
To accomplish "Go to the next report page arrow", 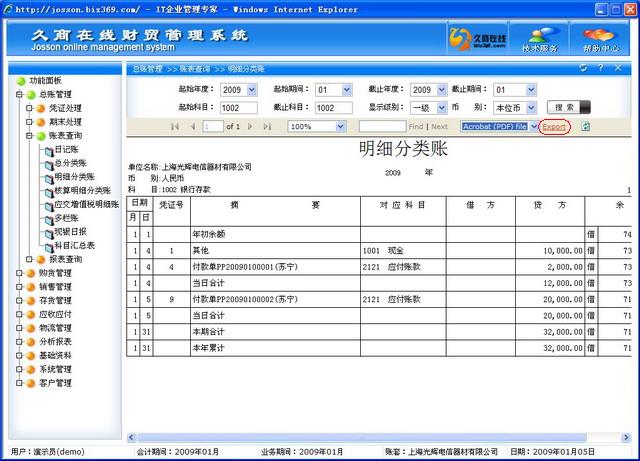I will [x=250, y=127].
